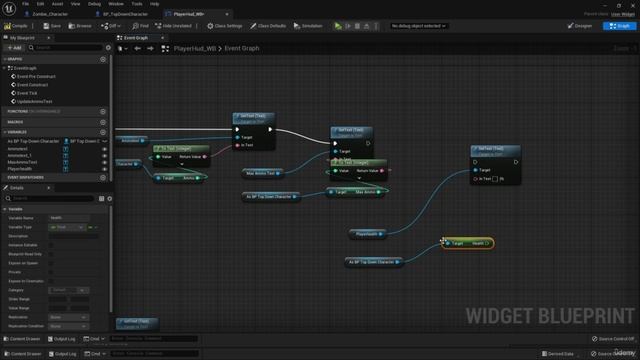The width and height of the screenshot is (640, 360).
Task: Enable the Instance Editable checkbox
Action: pos(51,245)
